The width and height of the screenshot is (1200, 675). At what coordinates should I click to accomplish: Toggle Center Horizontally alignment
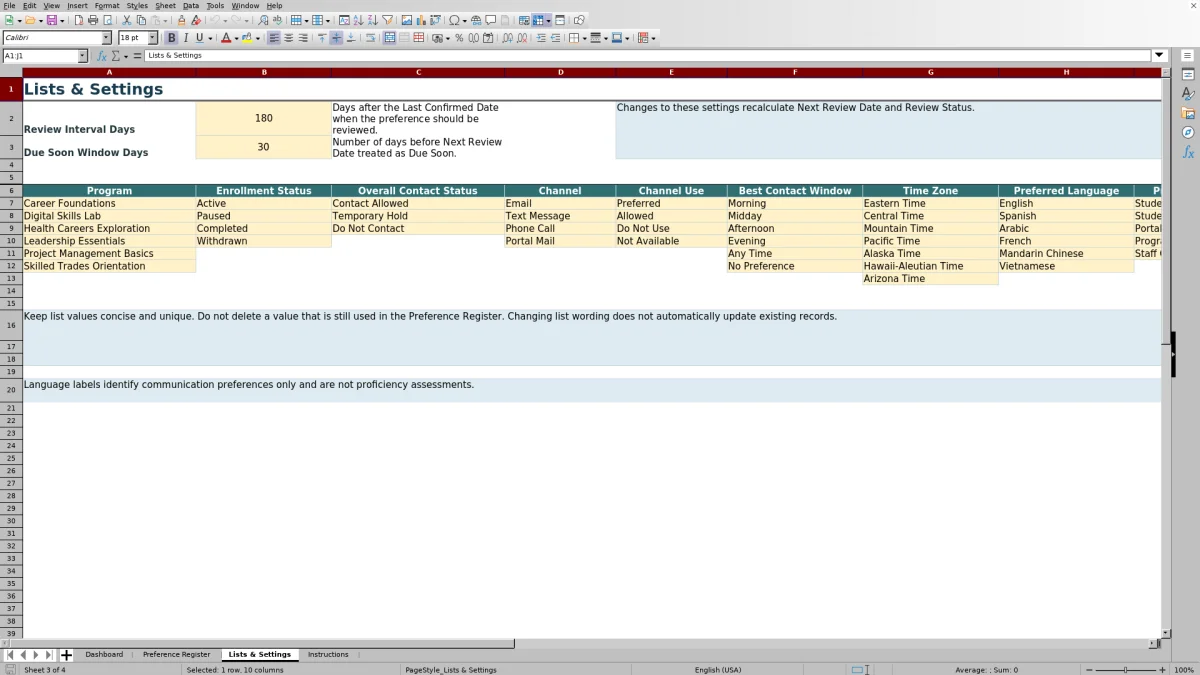coord(288,38)
